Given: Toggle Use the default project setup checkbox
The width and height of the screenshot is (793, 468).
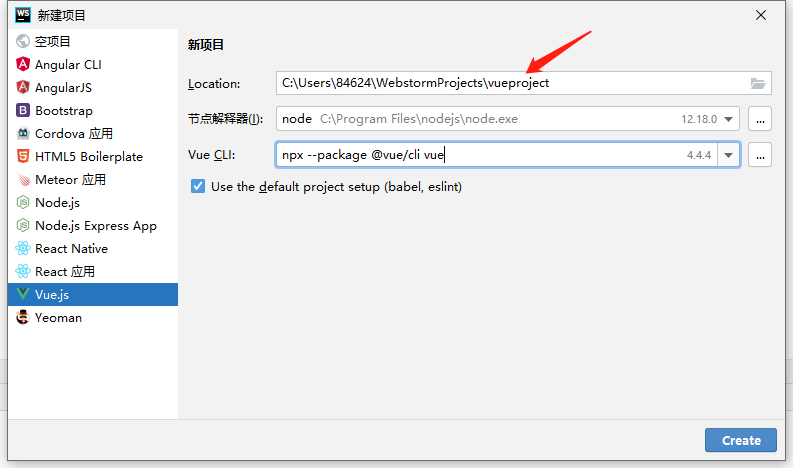Looking at the screenshot, I should click(198, 186).
